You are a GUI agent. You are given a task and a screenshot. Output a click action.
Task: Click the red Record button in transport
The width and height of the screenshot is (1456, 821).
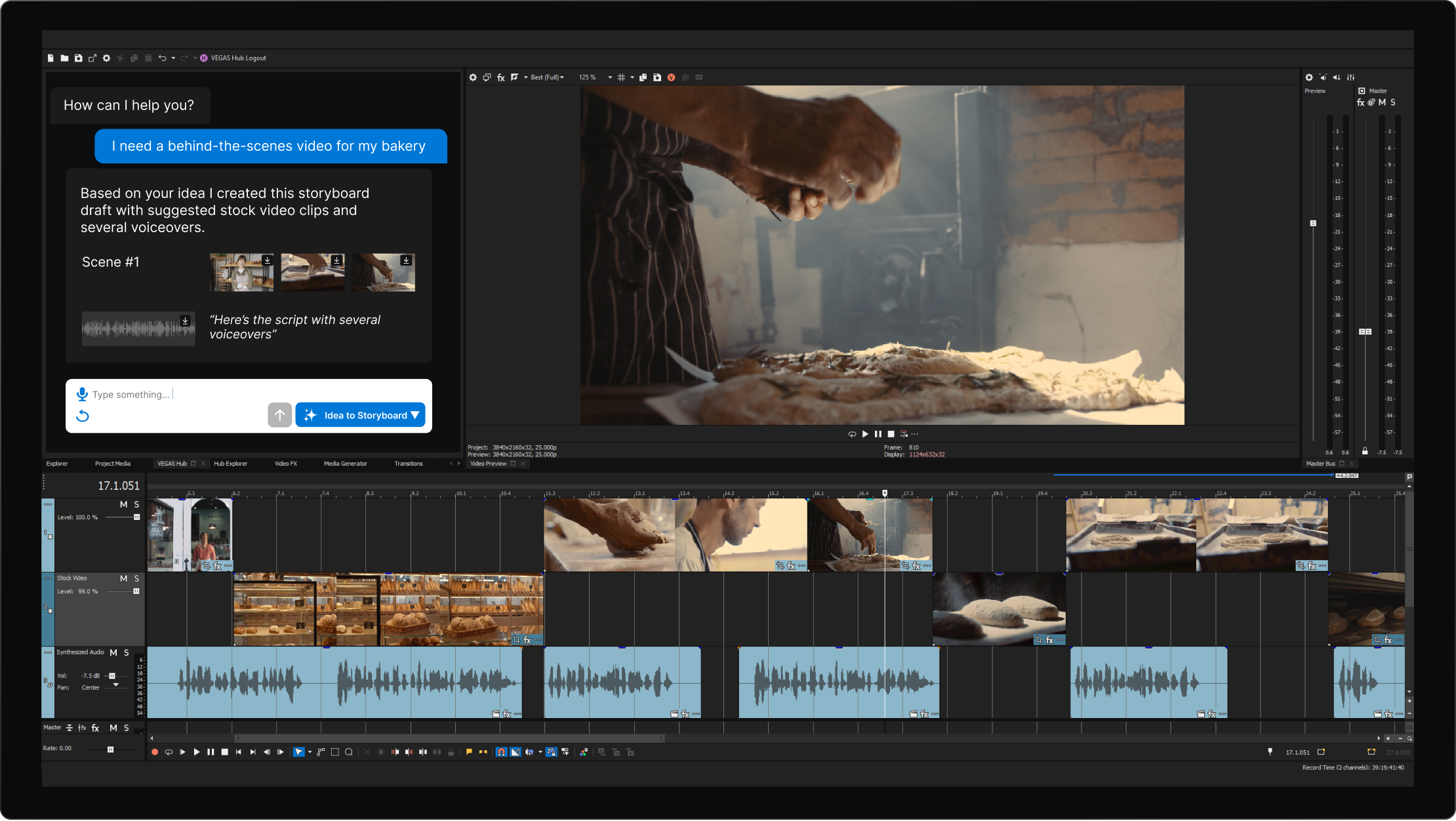tap(155, 752)
